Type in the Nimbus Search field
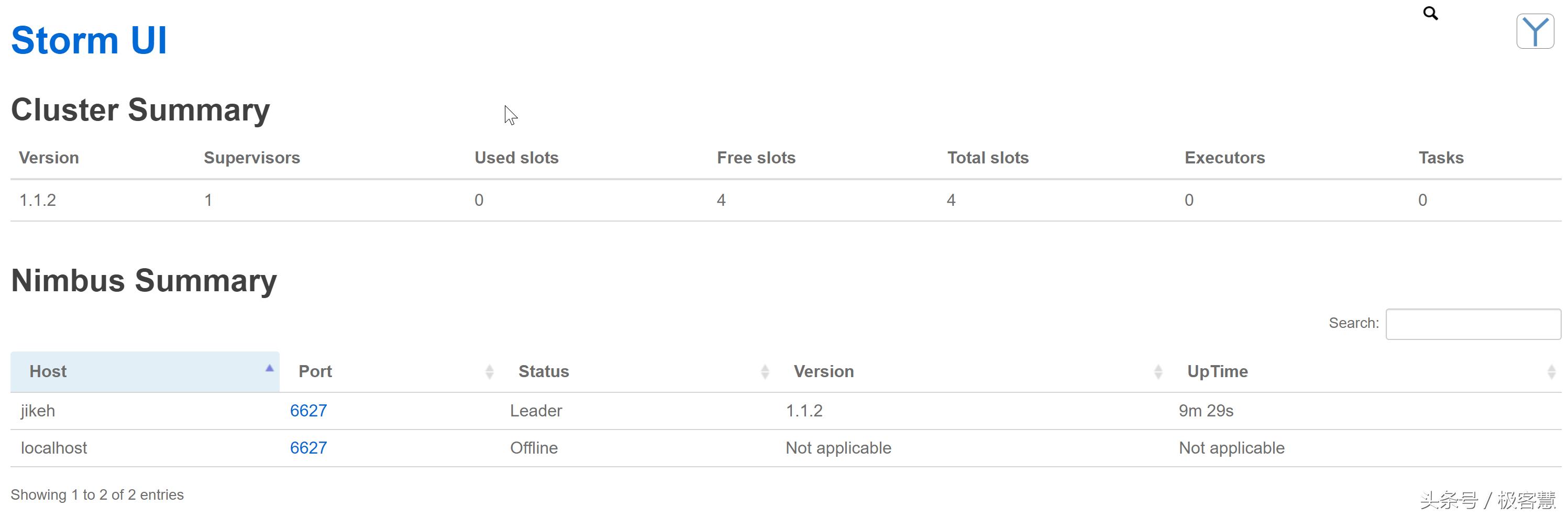 [x=1473, y=324]
